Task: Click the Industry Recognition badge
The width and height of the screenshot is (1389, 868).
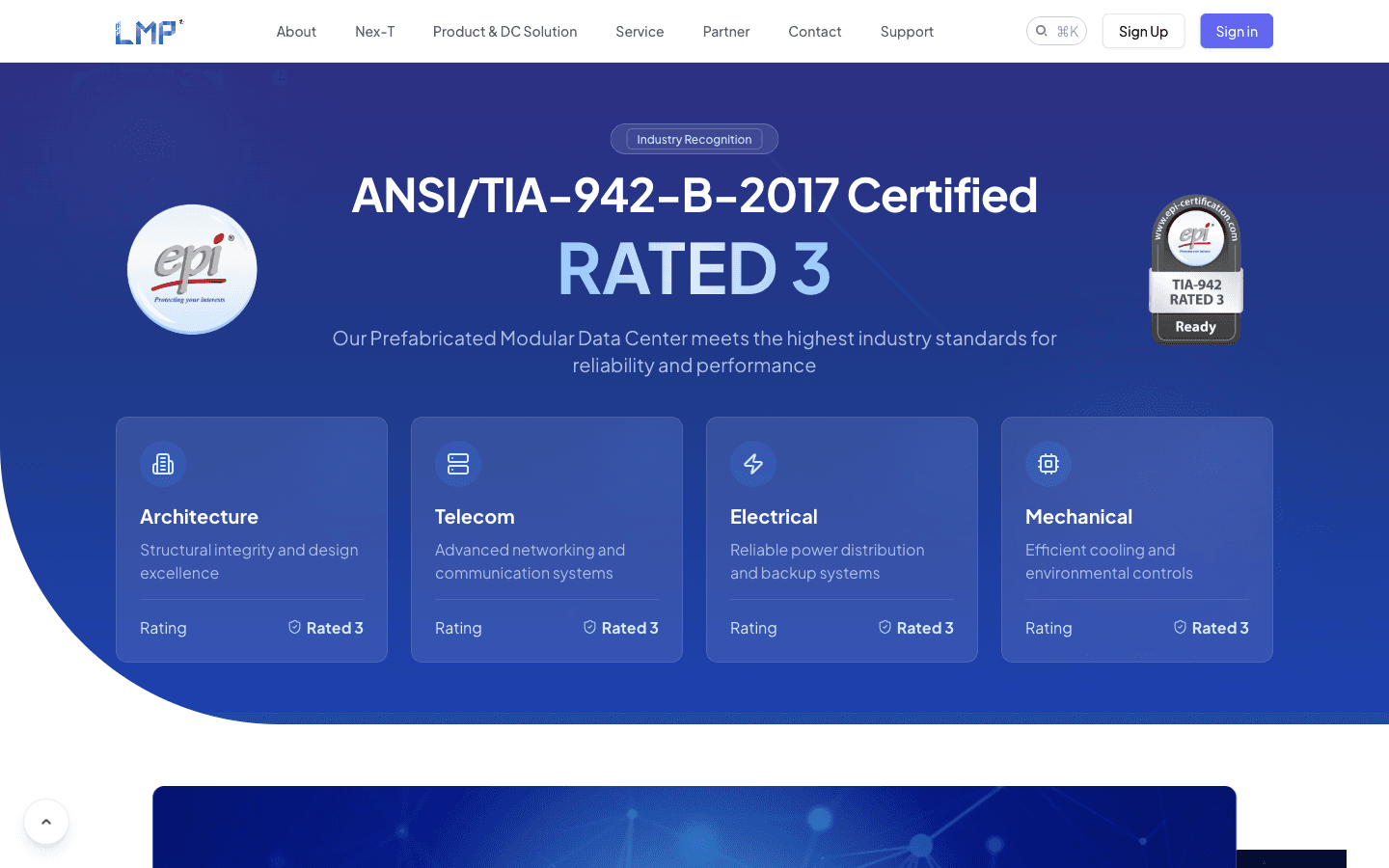Action: (694, 139)
